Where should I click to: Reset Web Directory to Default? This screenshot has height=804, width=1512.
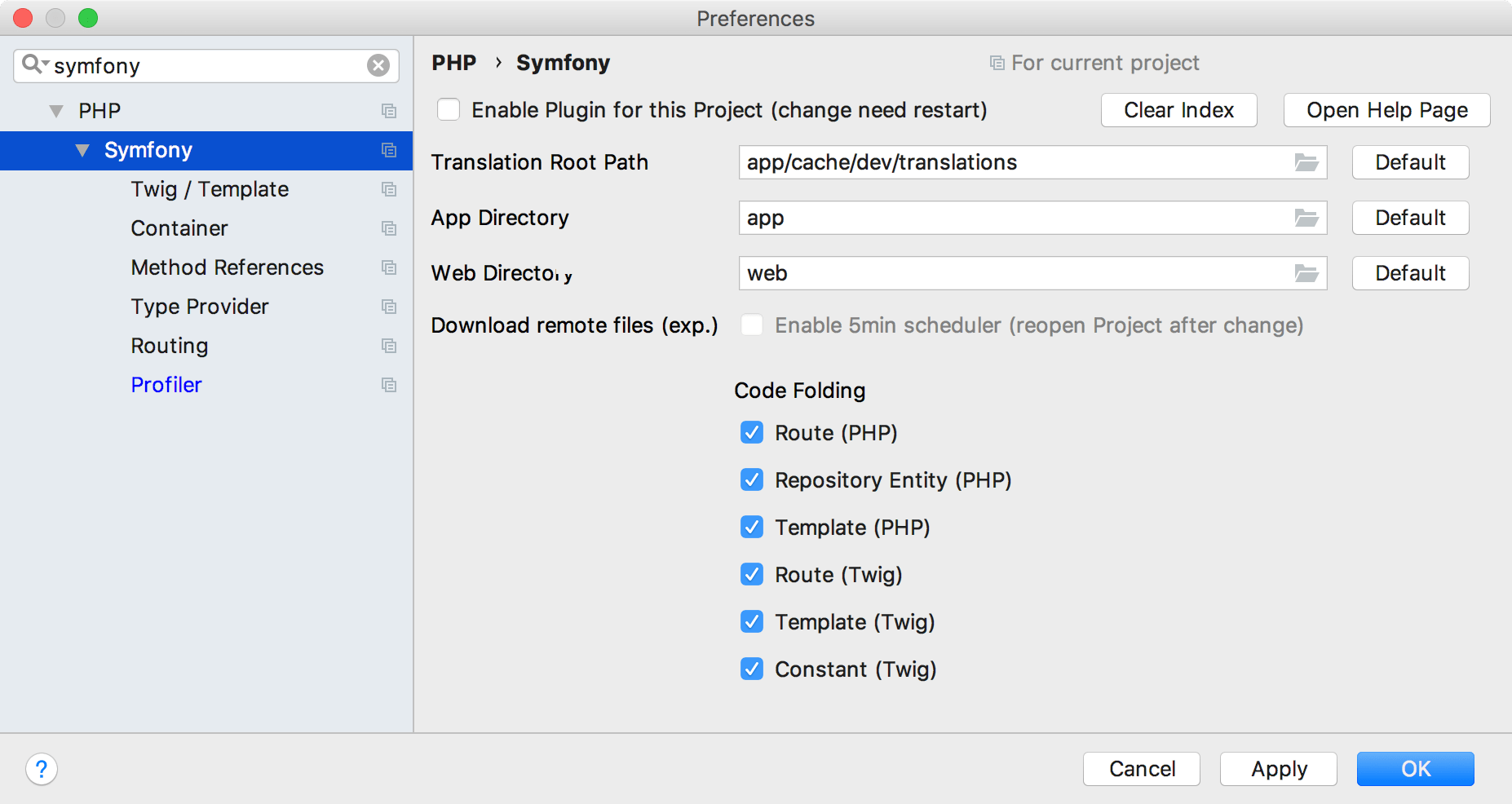point(1410,273)
